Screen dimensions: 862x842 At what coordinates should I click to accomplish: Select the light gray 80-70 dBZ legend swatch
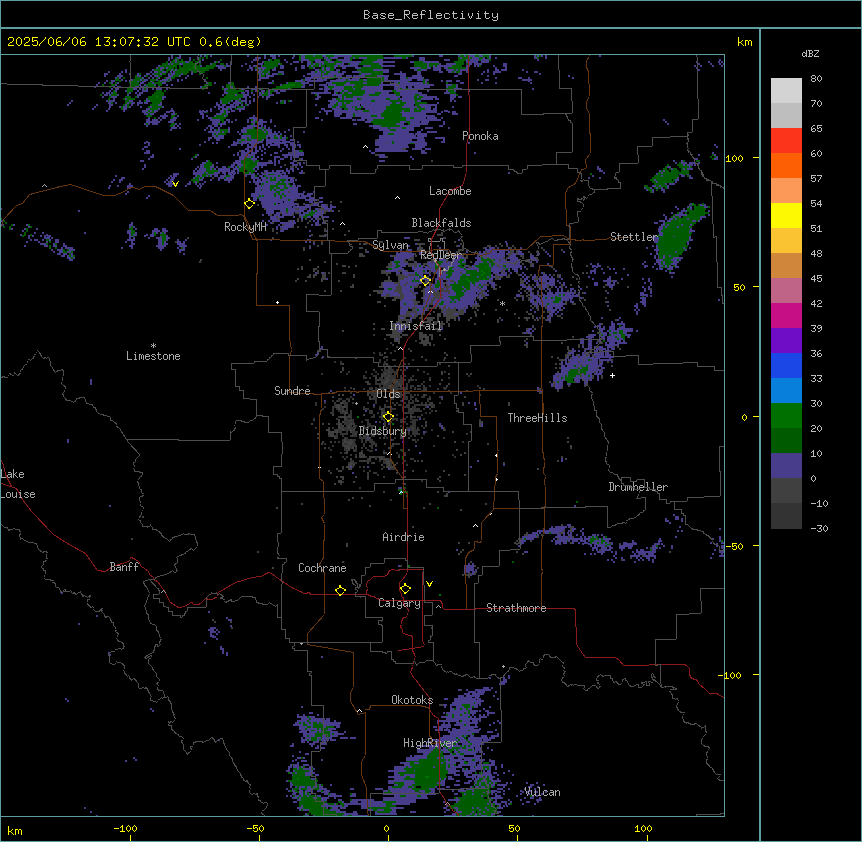(786, 91)
